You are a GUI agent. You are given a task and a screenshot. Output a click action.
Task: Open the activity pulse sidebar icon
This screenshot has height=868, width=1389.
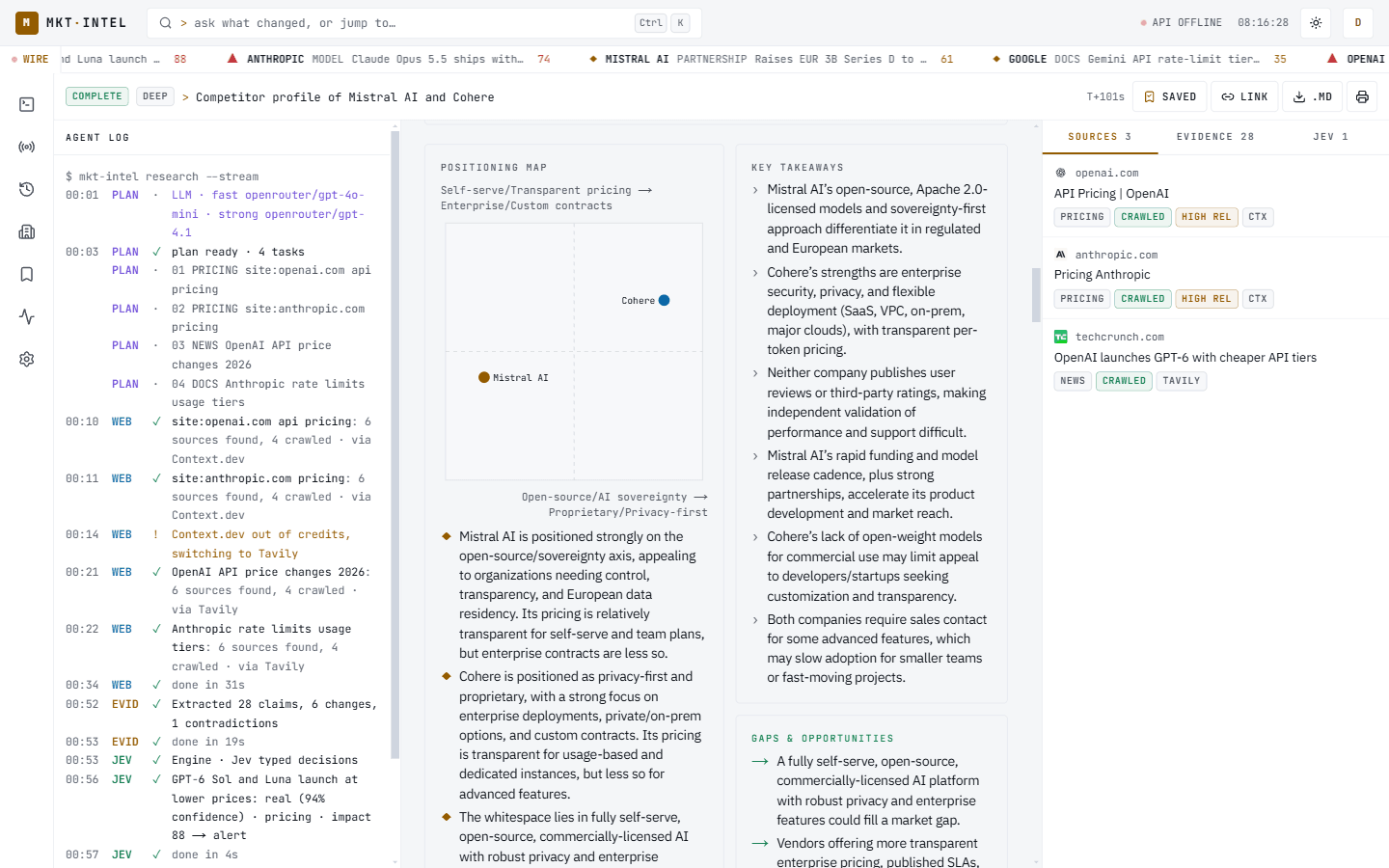coord(27,316)
